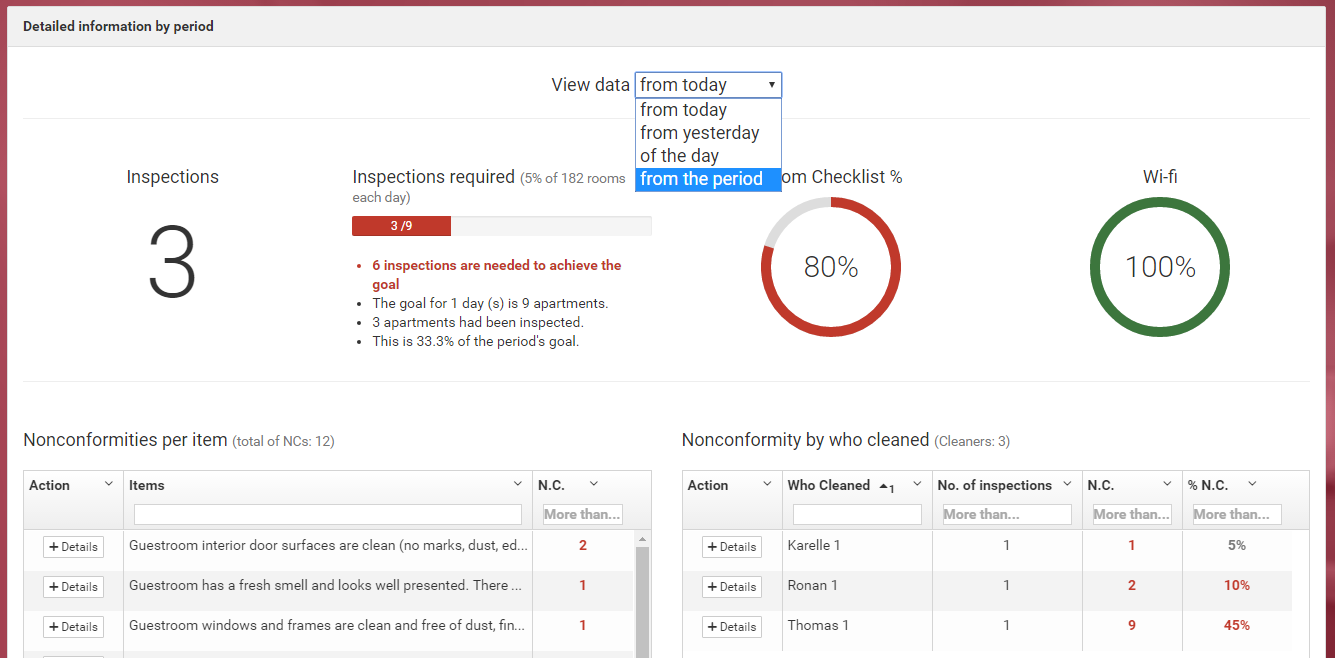Image resolution: width=1335 pixels, height=658 pixels.
Task: Expand Who Cleaned column menu chevron
Action: [x=917, y=484]
